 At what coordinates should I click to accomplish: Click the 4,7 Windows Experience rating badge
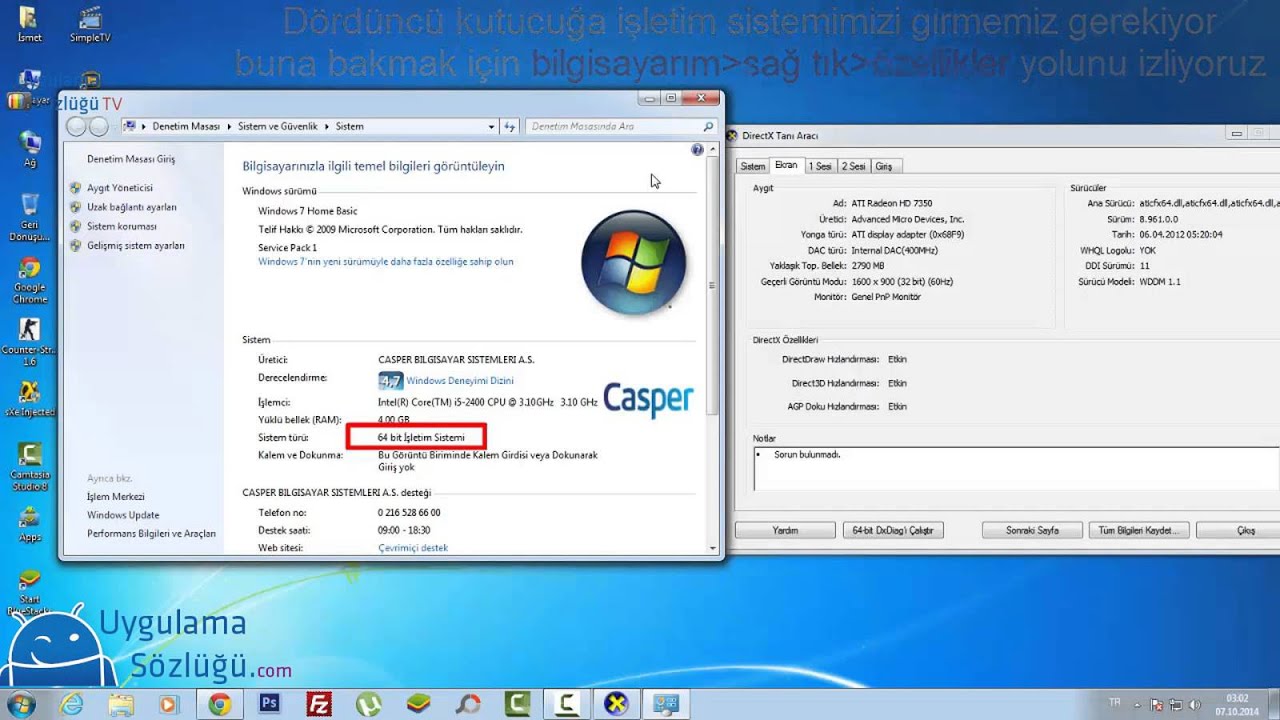click(x=390, y=380)
